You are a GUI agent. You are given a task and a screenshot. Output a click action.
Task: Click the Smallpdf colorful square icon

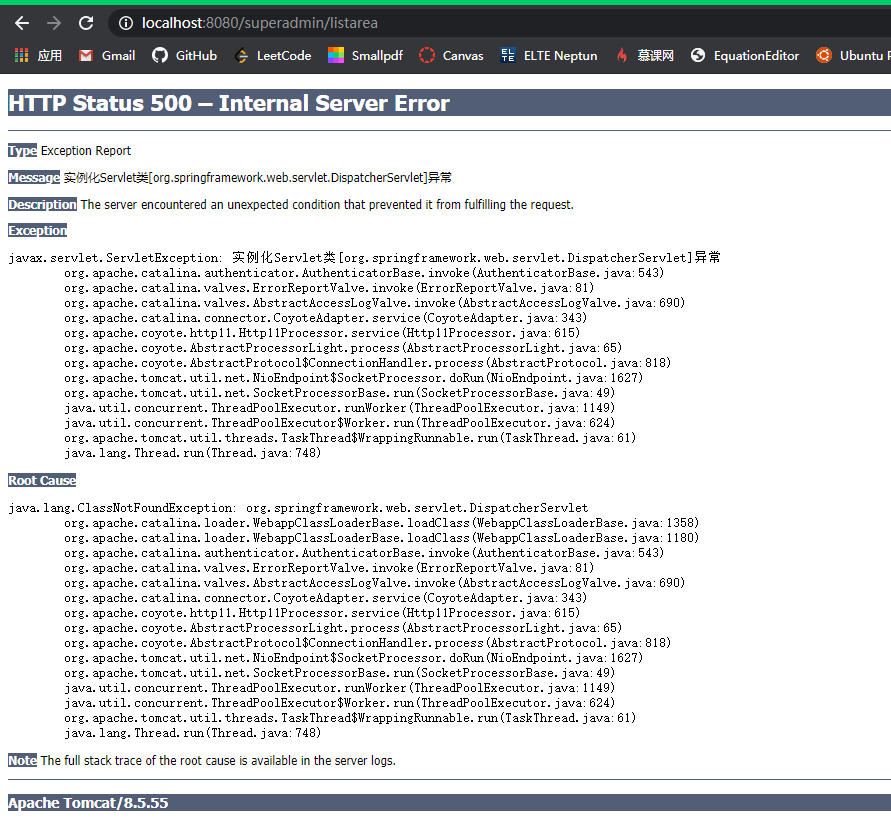click(x=336, y=56)
